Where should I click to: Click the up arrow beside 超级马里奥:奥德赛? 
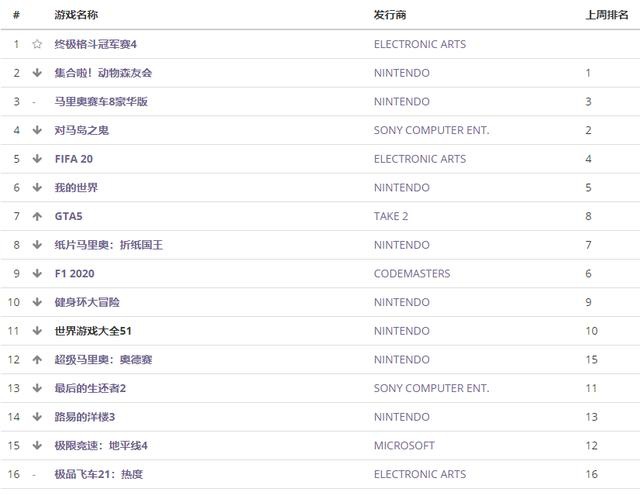click(37, 359)
